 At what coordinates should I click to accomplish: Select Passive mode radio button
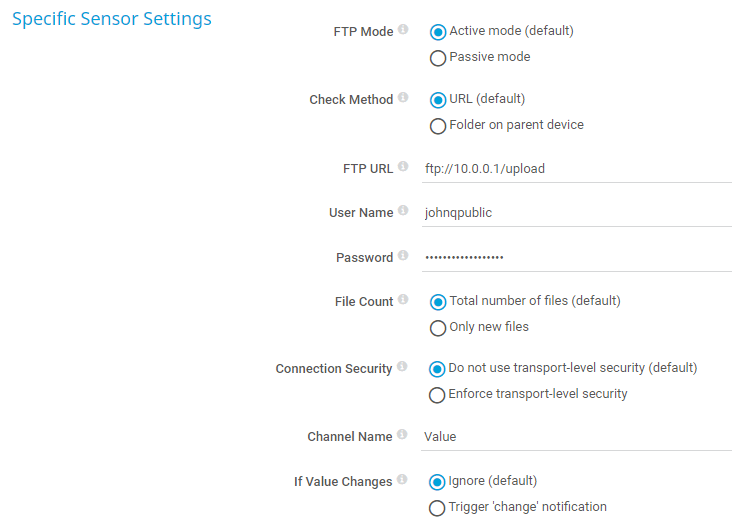tap(437, 58)
